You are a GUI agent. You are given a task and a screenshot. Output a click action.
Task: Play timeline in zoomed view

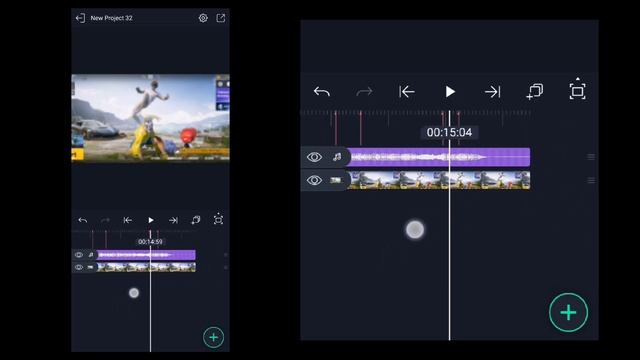point(450,92)
